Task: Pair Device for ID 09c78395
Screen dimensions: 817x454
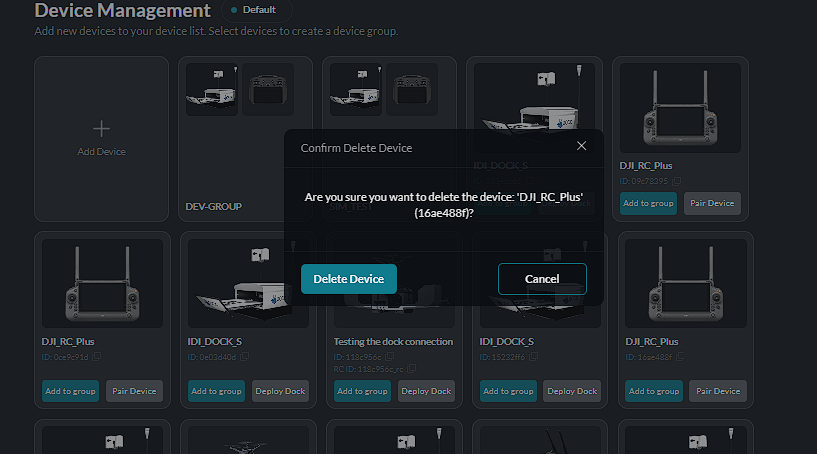Action: [x=712, y=203]
